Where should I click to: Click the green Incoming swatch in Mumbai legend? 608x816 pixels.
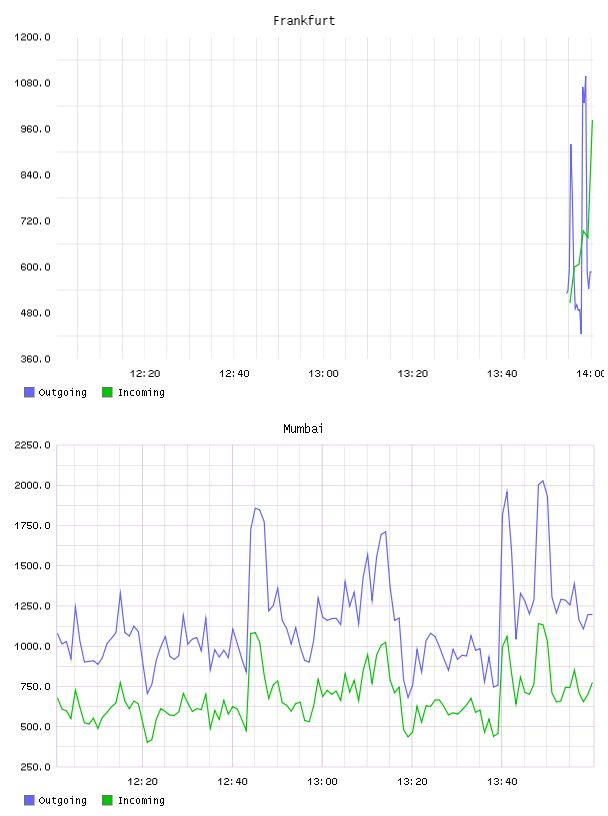tap(107, 800)
